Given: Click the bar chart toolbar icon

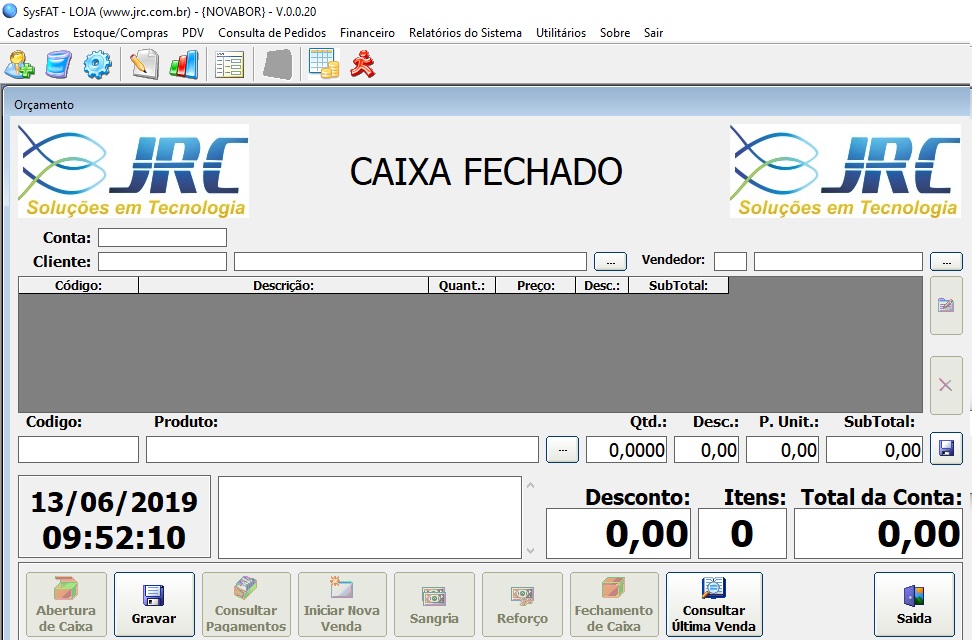Looking at the screenshot, I should tap(184, 64).
